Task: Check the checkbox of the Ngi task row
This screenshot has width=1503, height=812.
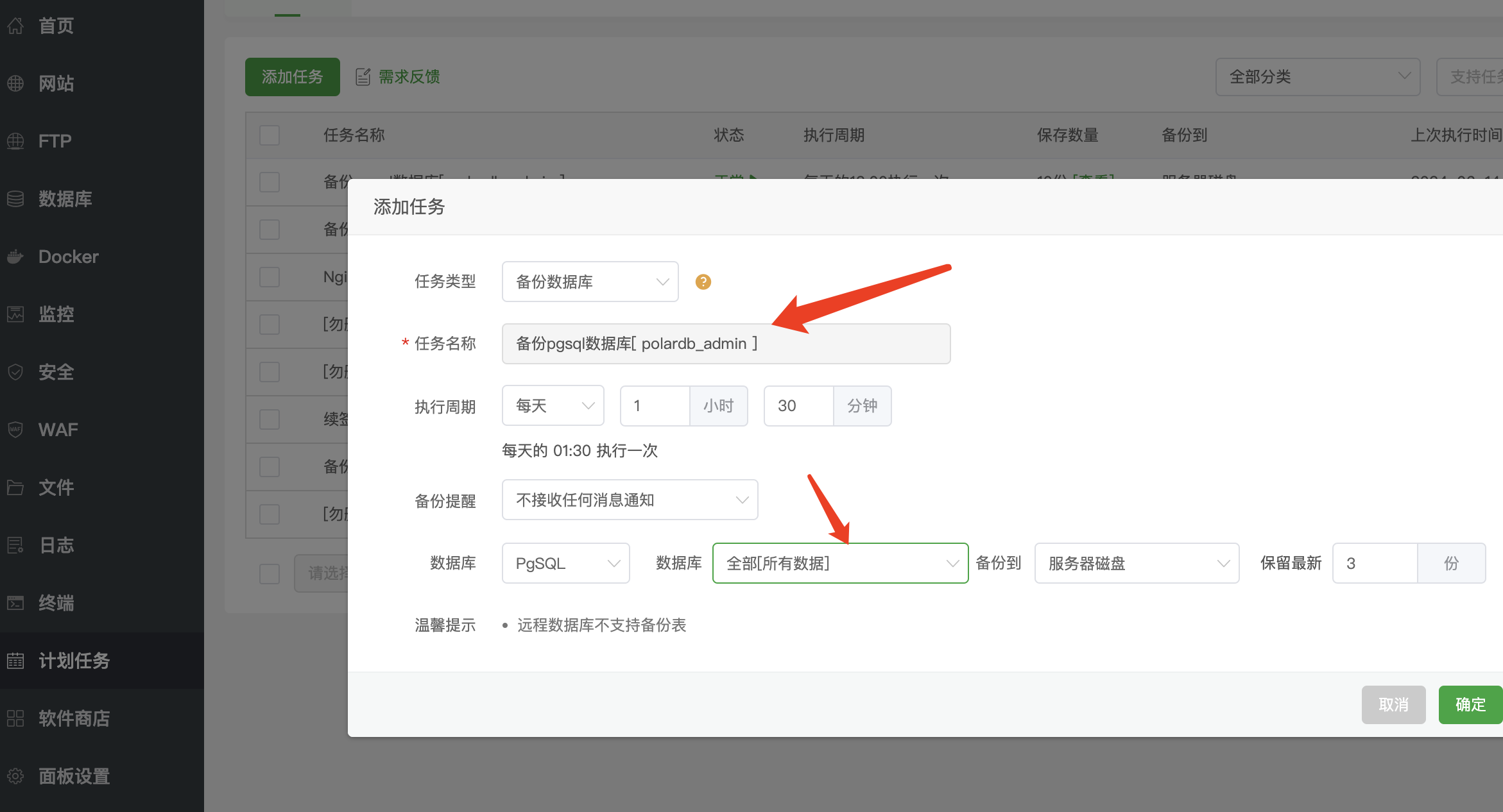Action: click(270, 277)
